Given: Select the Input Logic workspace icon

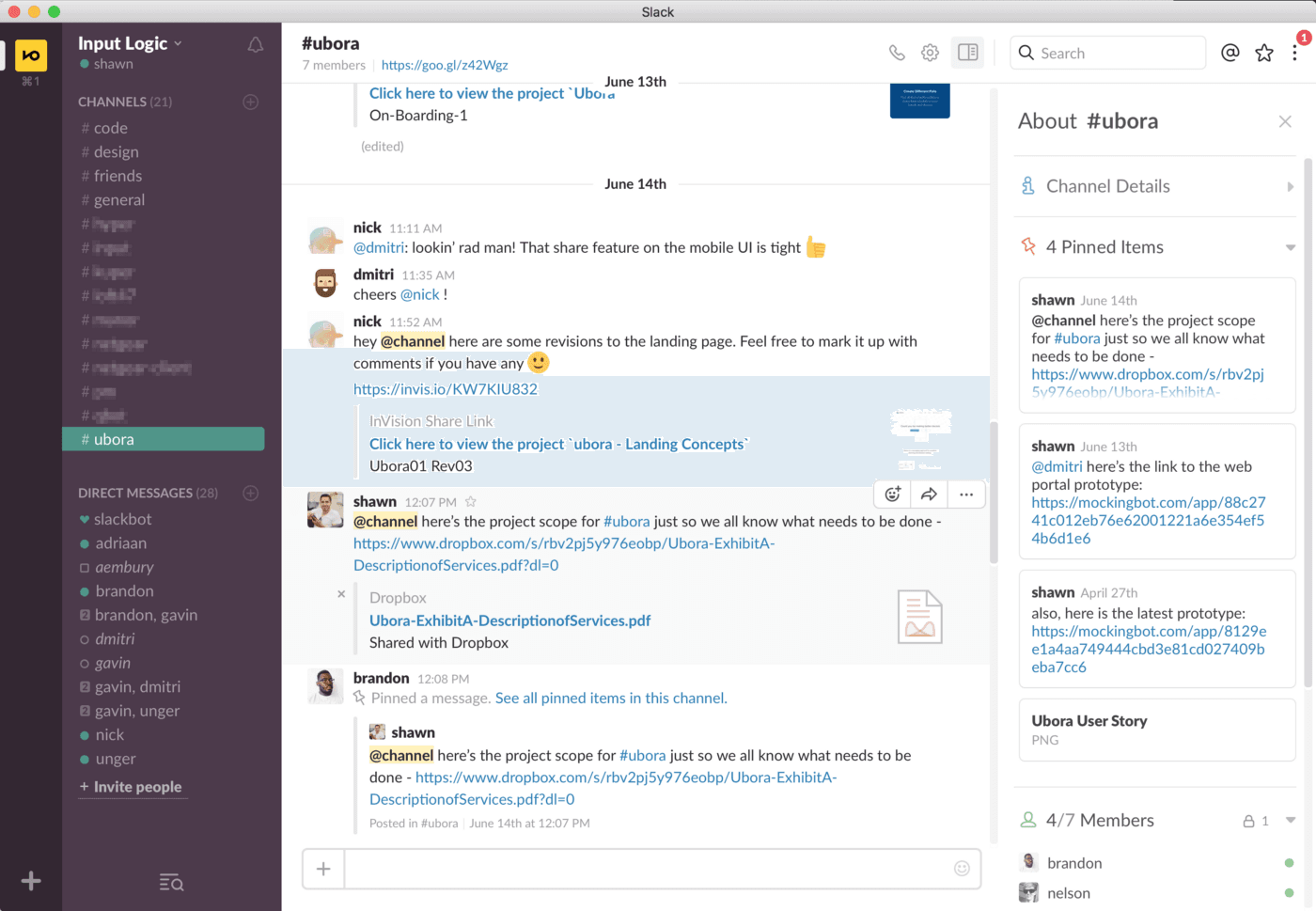Looking at the screenshot, I should click(31, 55).
